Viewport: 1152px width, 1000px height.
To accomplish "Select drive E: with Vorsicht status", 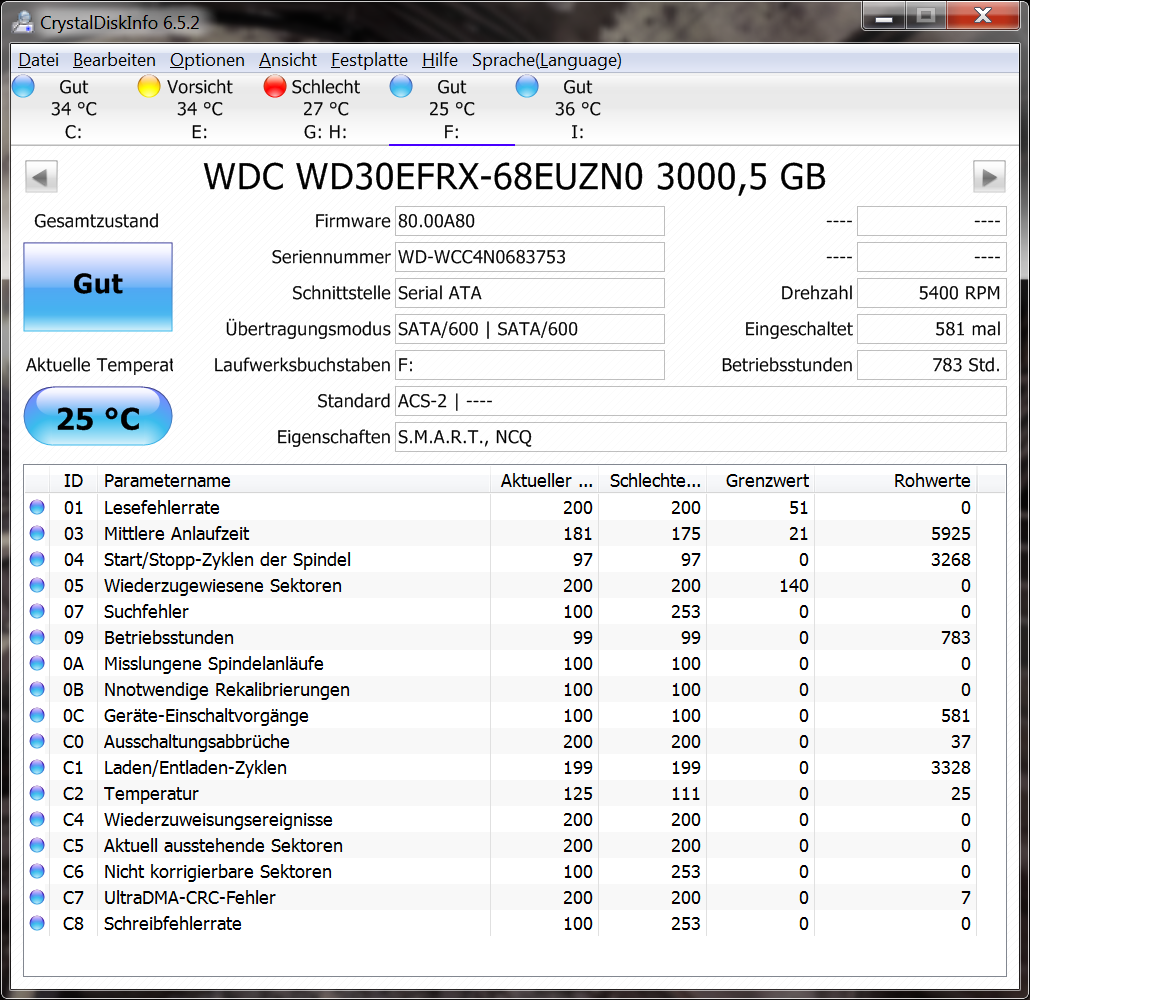I will (x=200, y=109).
